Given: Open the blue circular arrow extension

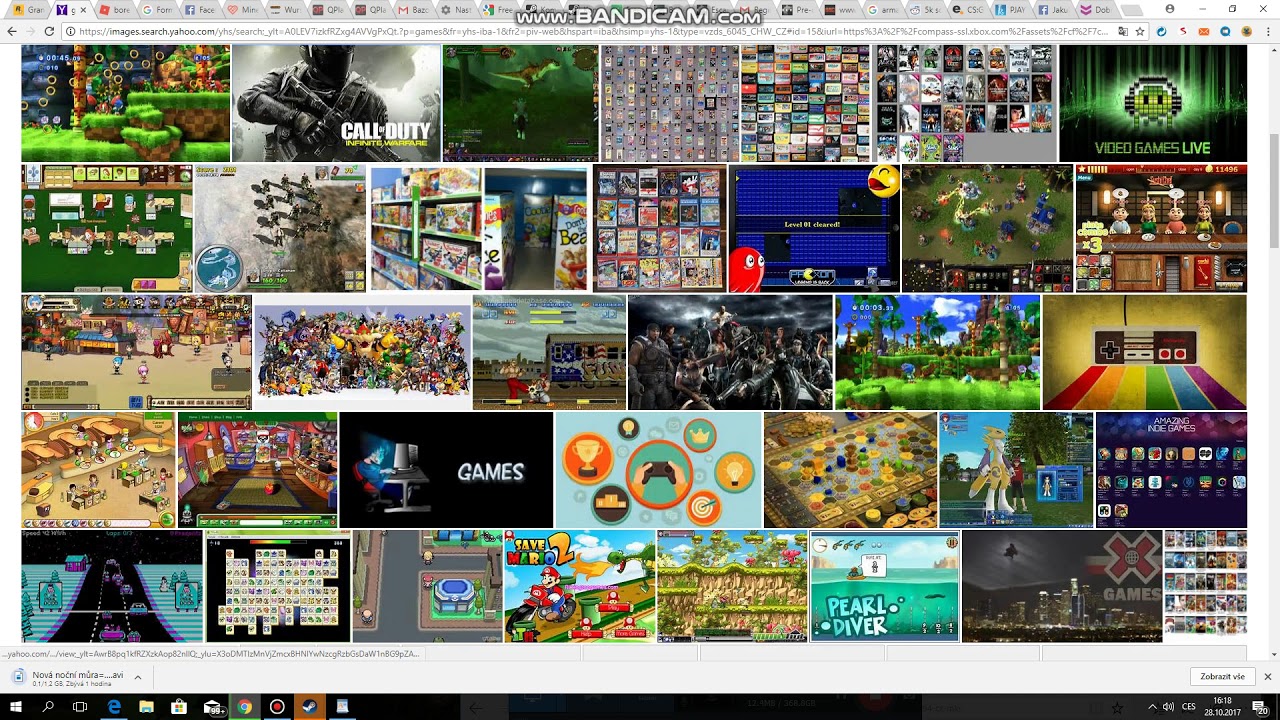Looking at the screenshot, I should (x=1161, y=31).
